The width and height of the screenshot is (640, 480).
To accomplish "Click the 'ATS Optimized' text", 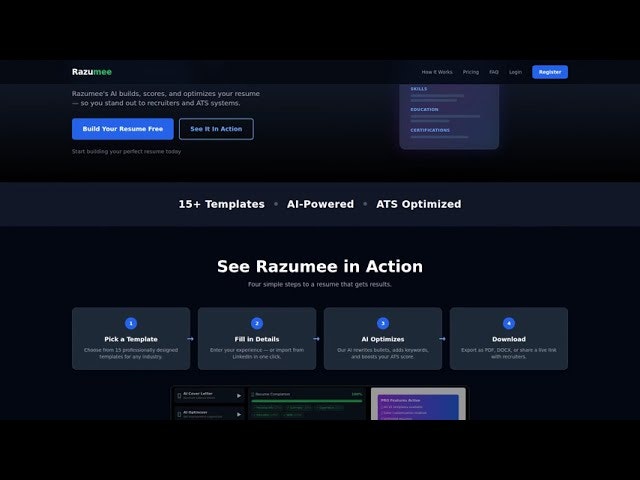I will coord(419,204).
